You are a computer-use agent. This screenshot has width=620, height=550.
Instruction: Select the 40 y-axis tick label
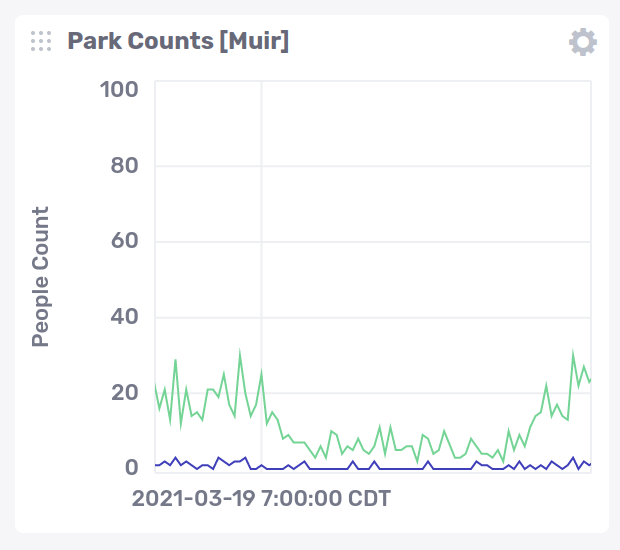click(x=124, y=317)
